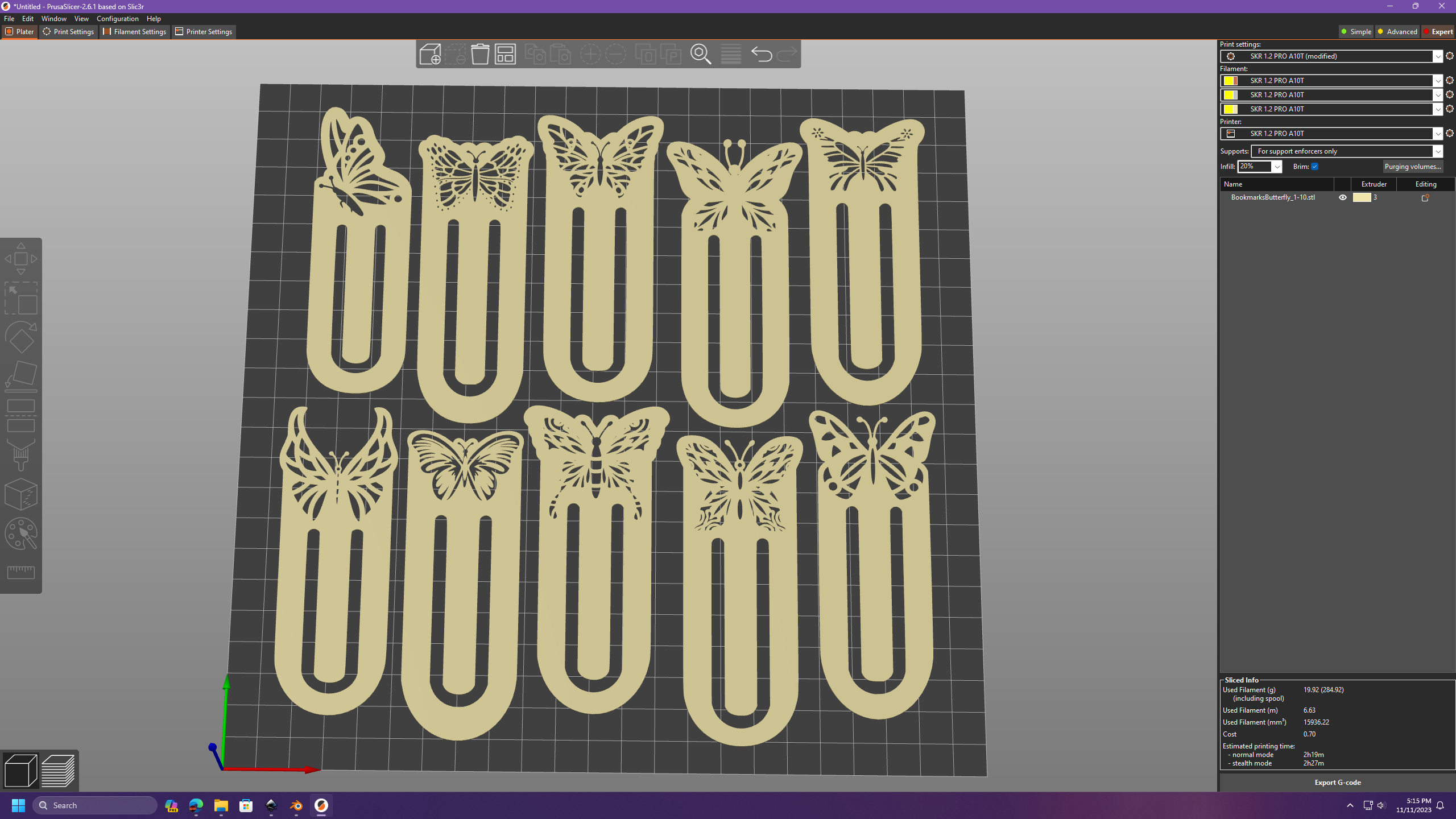Image resolution: width=1456 pixels, height=819 pixels.
Task: Switch to Advanced mode
Action: [1397, 32]
